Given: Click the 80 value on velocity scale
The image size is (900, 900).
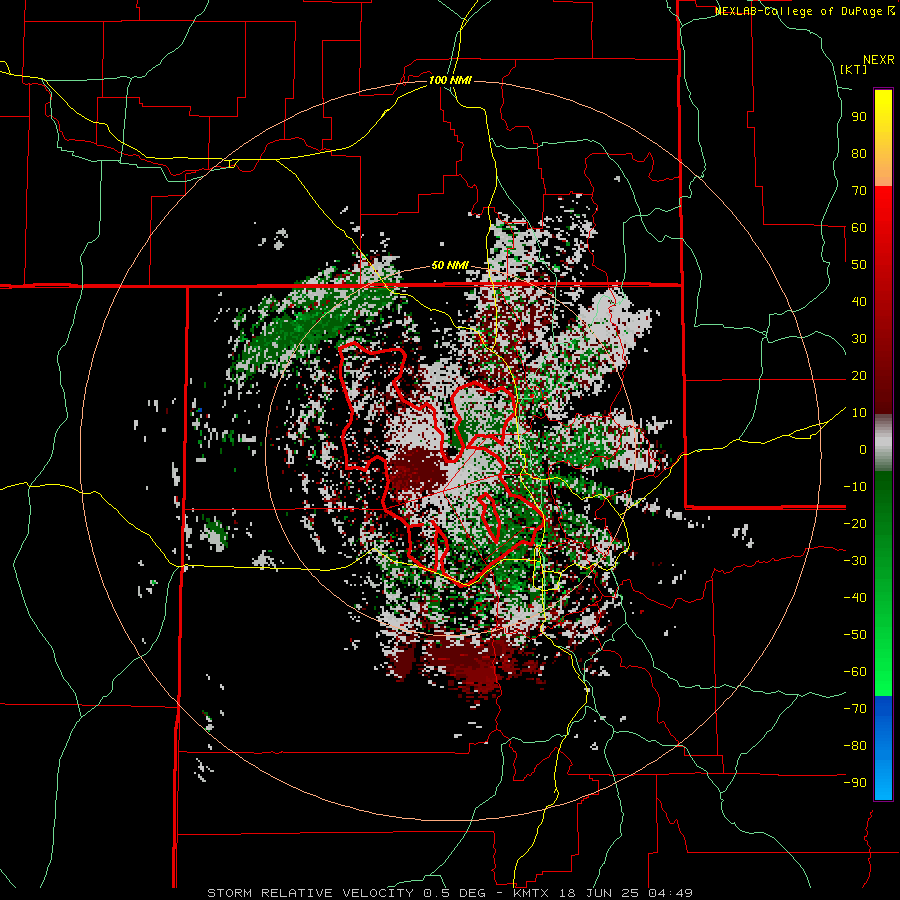Looking at the screenshot, I should click(x=859, y=153).
